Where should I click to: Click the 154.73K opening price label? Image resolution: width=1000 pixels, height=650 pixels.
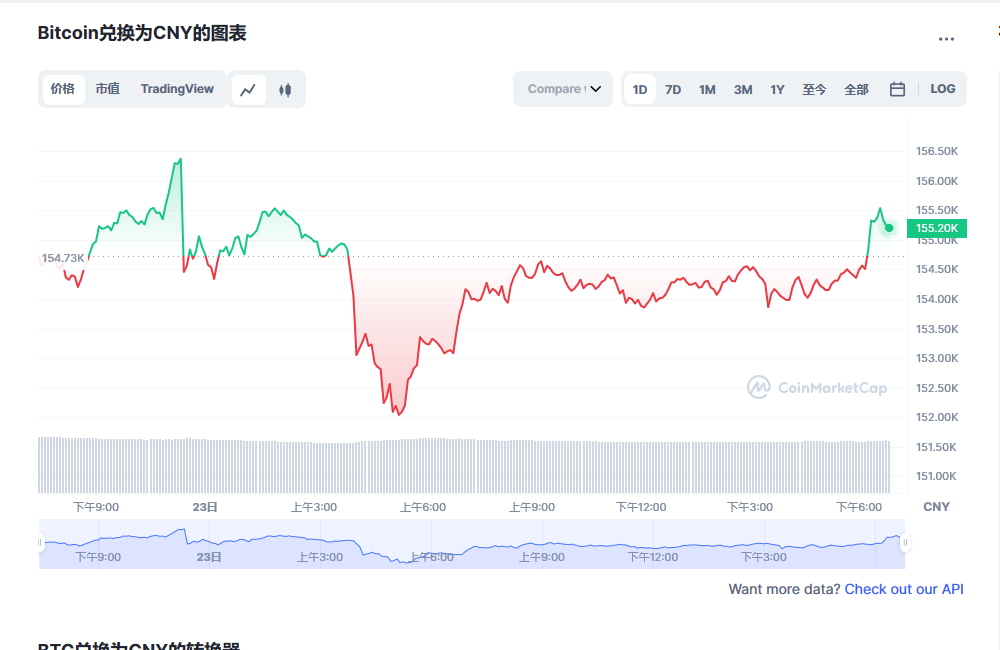coord(62,258)
